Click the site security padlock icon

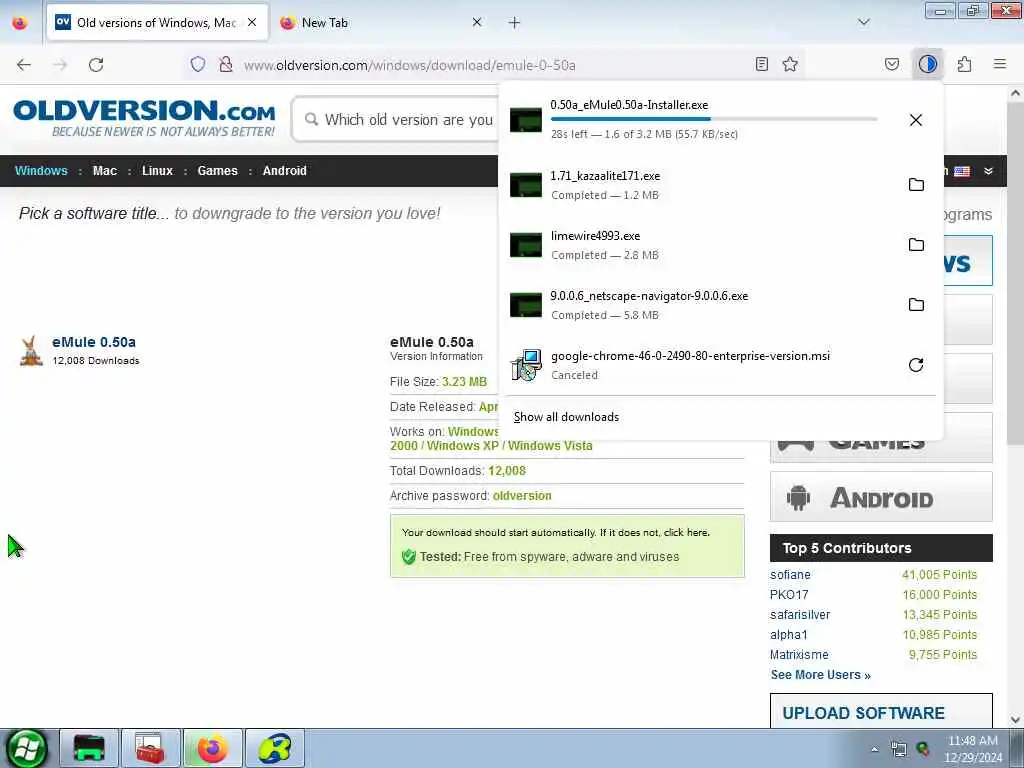pos(225,64)
